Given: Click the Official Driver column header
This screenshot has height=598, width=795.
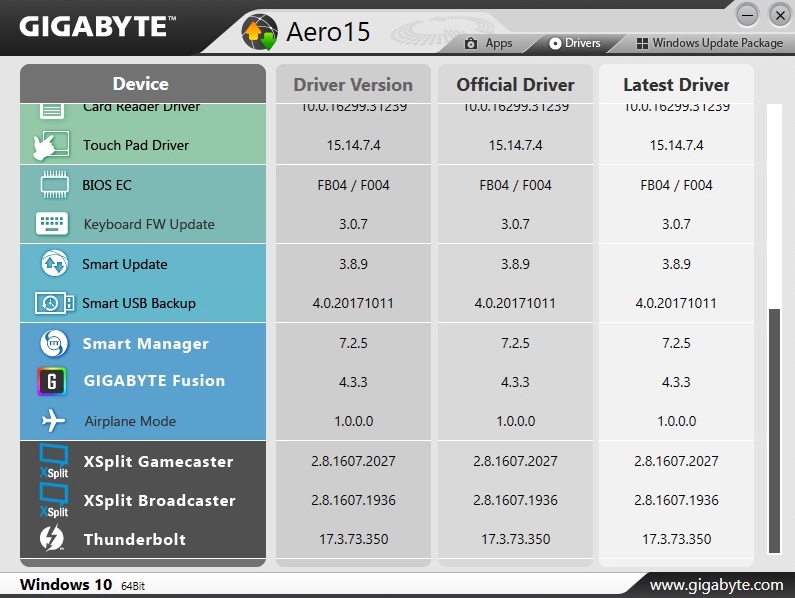Looking at the screenshot, I should tap(515, 85).
